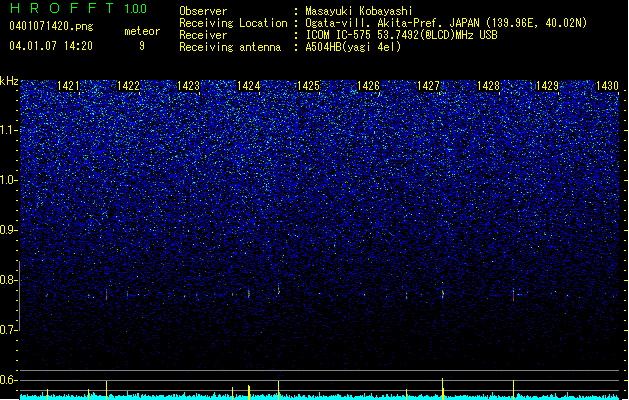Click the meteor count value 9

(x=142, y=46)
